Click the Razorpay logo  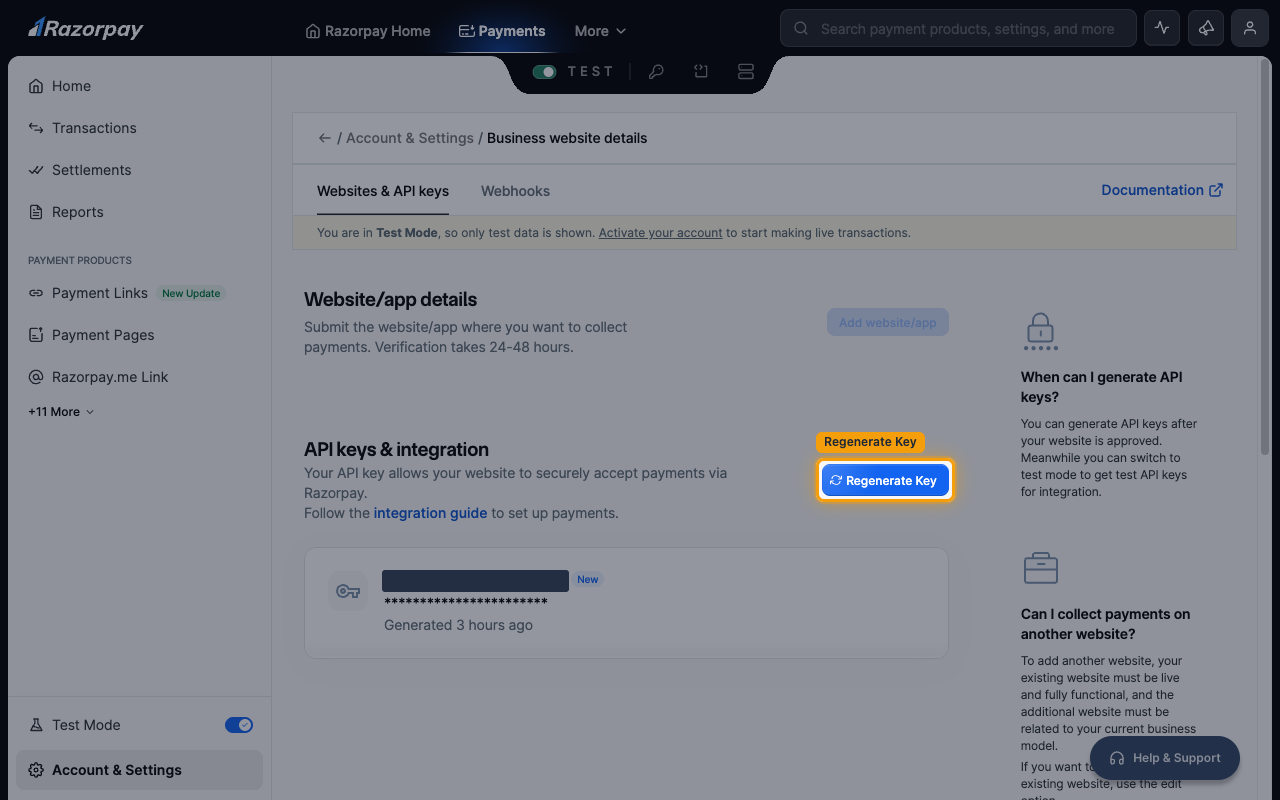pos(85,28)
